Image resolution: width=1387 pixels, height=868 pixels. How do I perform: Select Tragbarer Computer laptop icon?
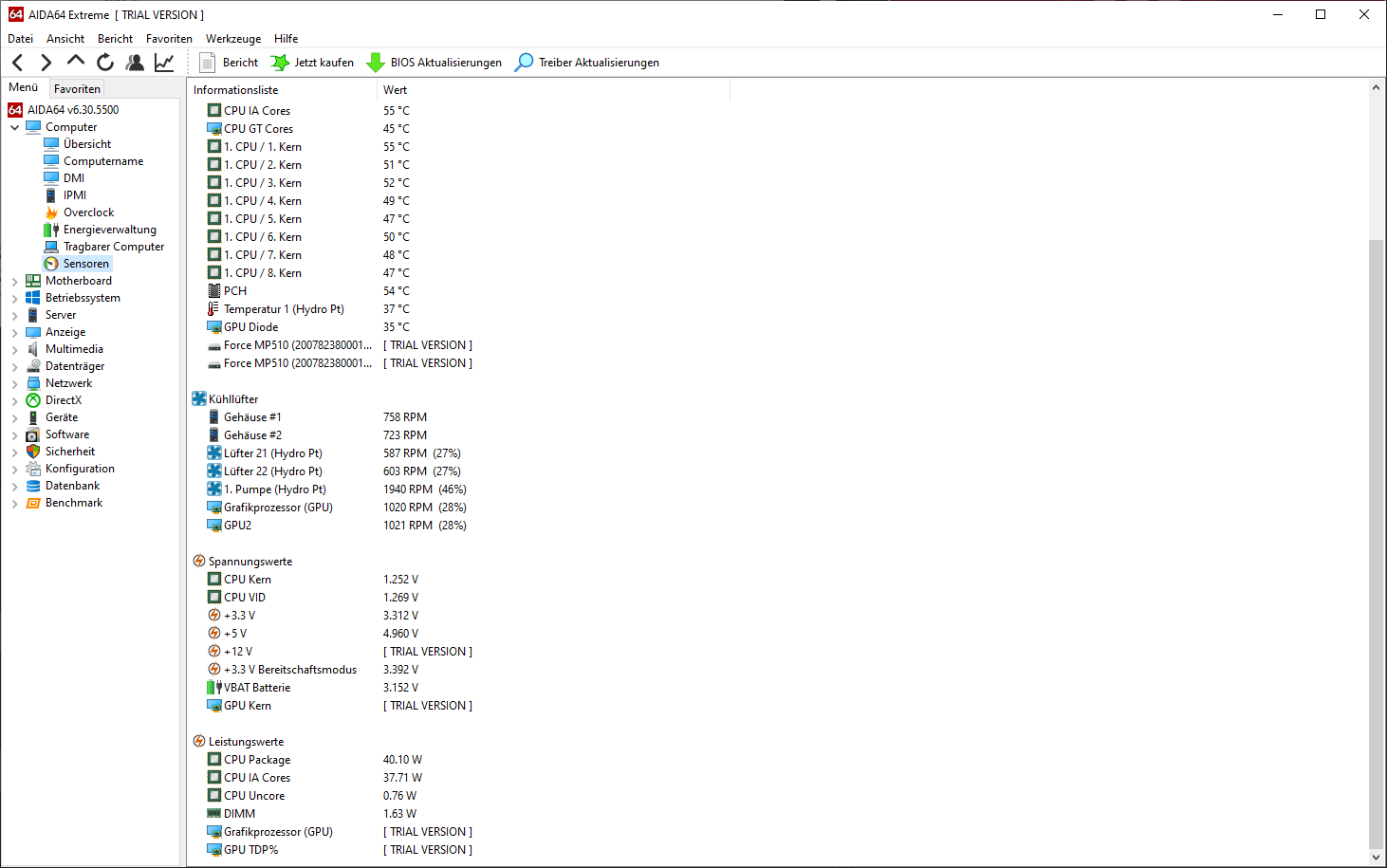[51, 247]
